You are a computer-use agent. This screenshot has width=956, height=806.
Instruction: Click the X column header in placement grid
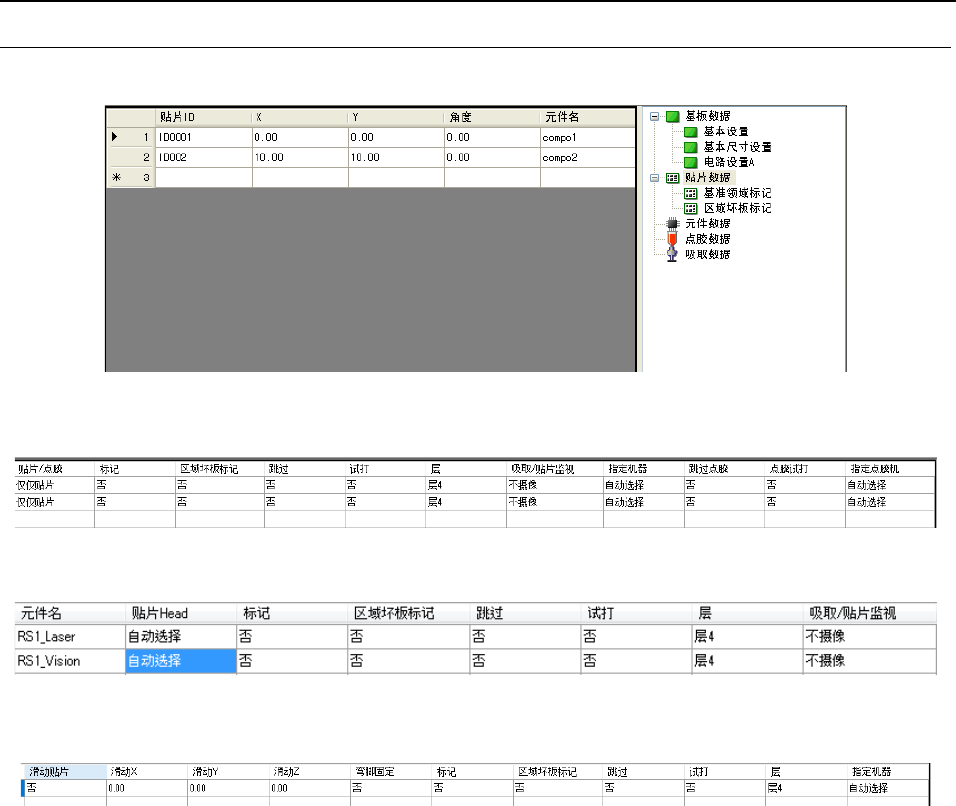click(x=300, y=117)
